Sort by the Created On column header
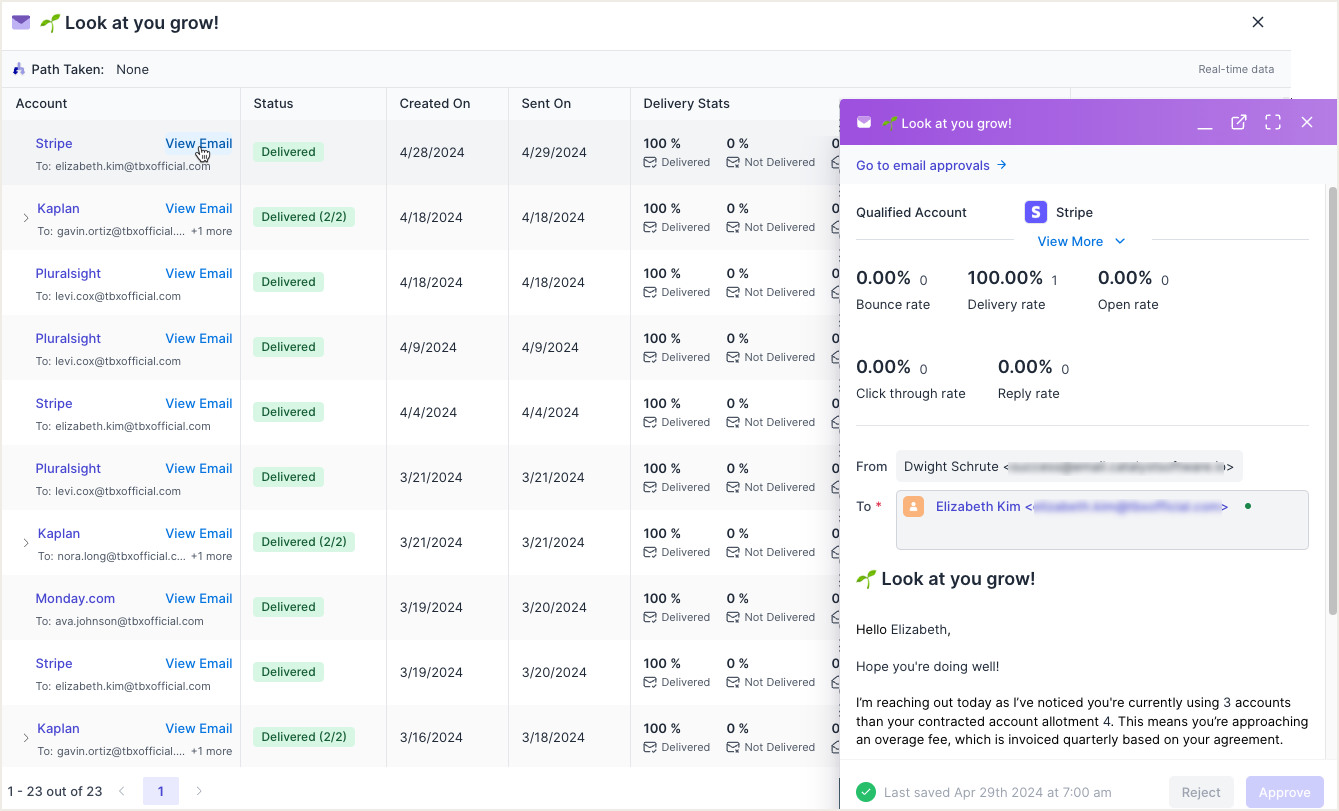Viewport: 1339px width, 811px height. 434,104
